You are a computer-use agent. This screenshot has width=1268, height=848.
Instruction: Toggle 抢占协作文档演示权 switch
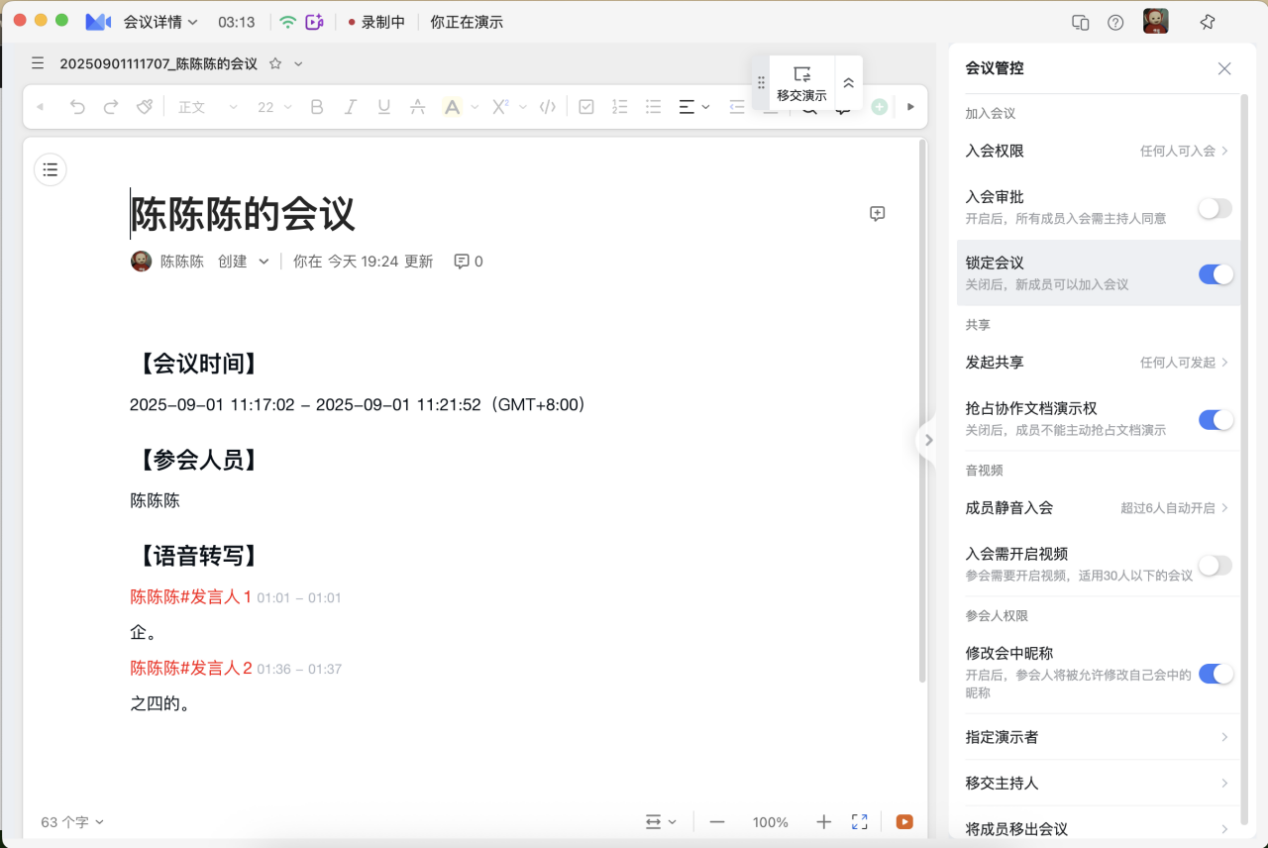pos(1215,420)
